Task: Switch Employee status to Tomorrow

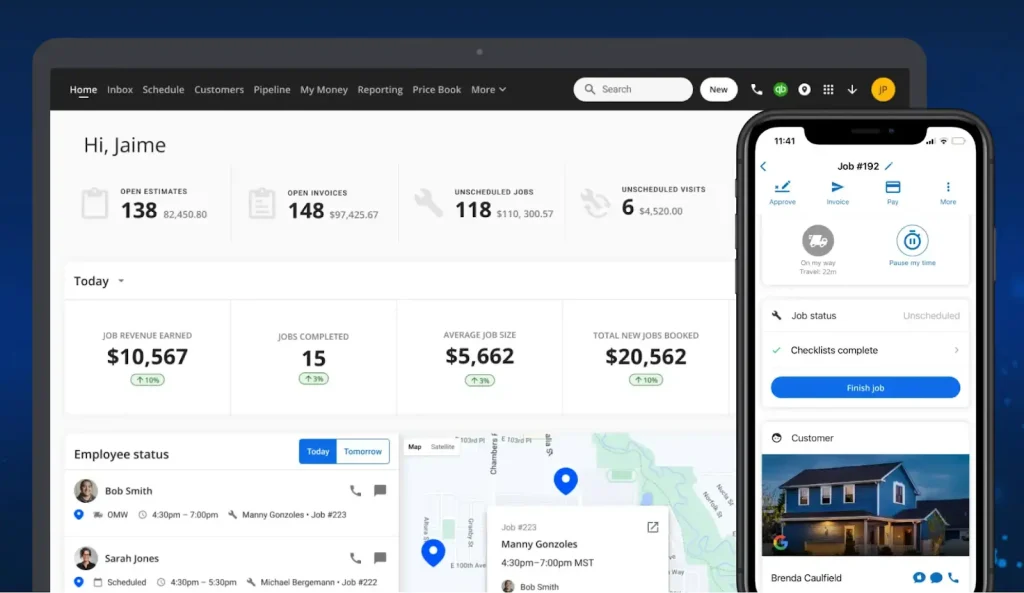Action: [362, 451]
